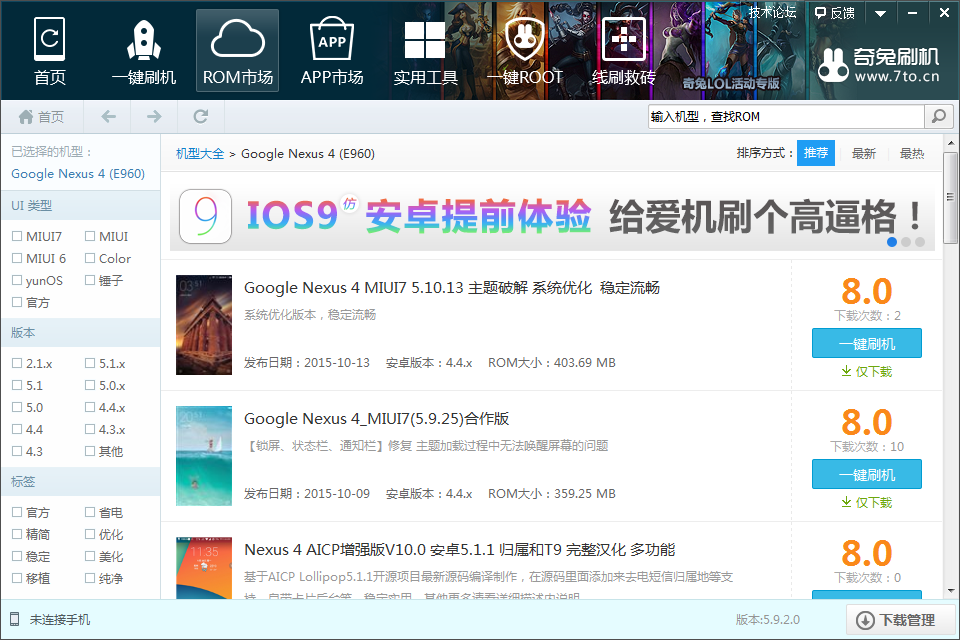The width and height of the screenshot is (960, 640).
Task: Check the 美化 tag checkbox
Action: click(x=90, y=557)
